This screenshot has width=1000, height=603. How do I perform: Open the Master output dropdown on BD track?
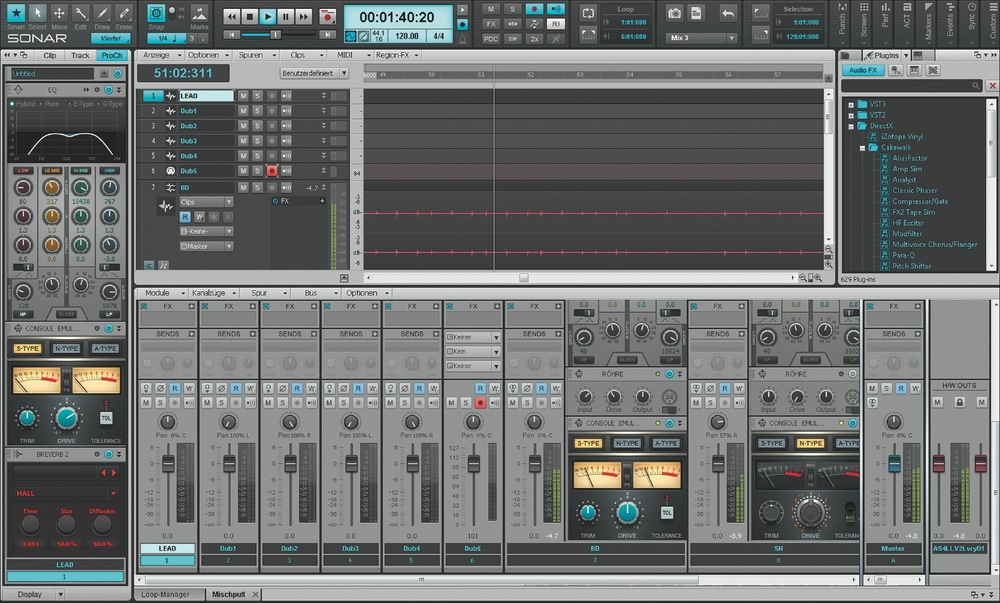pyautogui.click(x=206, y=246)
